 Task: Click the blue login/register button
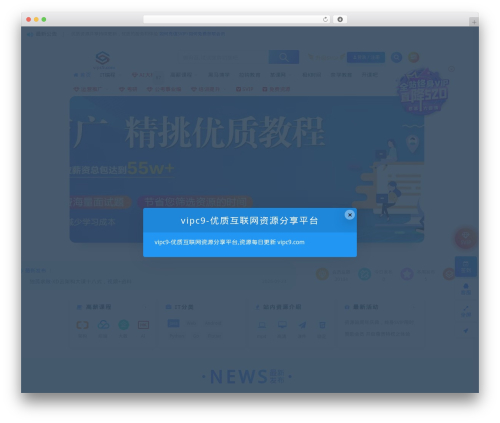pos(366,57)
